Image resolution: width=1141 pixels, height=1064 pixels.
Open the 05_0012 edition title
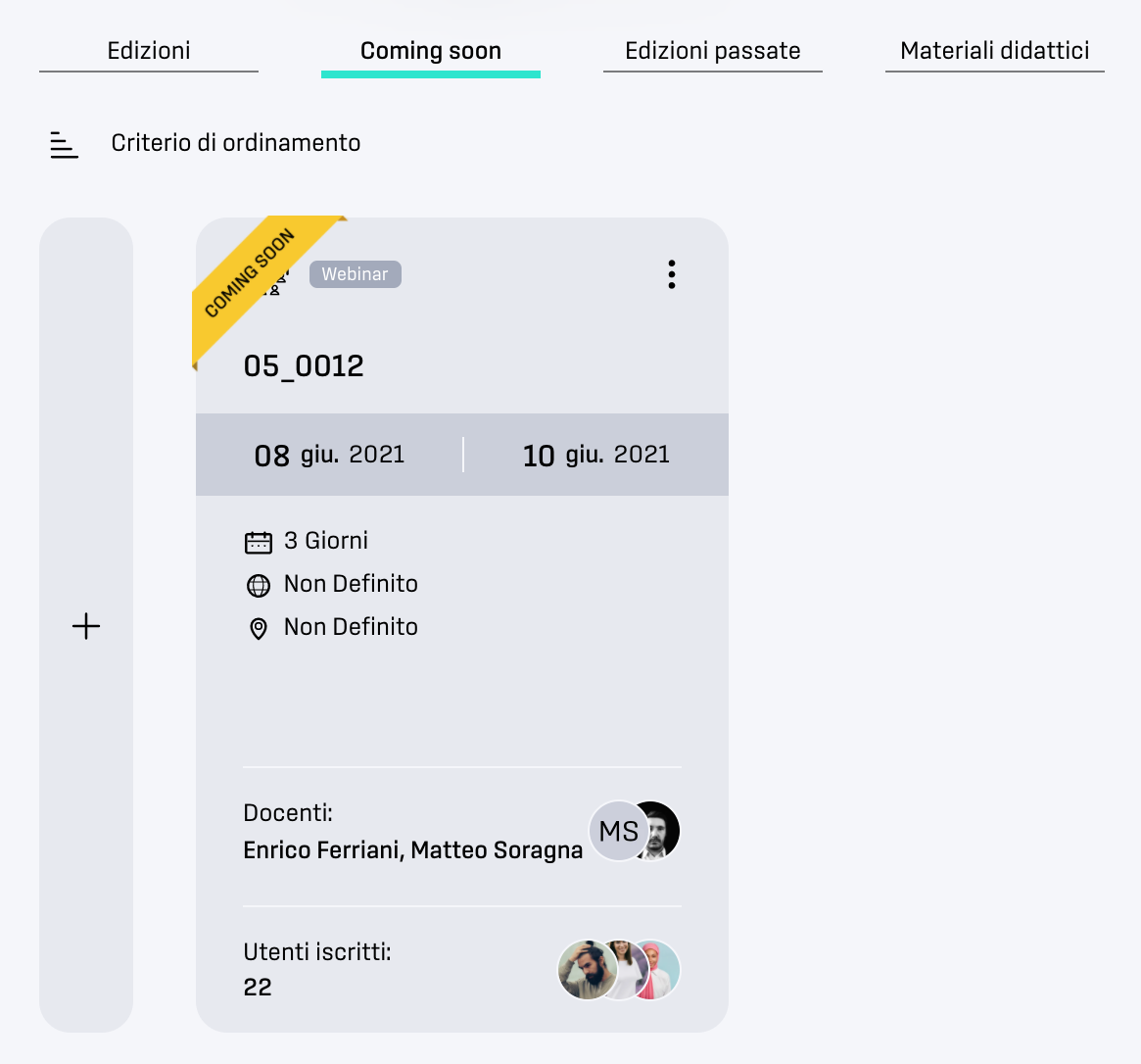point(304,366)
